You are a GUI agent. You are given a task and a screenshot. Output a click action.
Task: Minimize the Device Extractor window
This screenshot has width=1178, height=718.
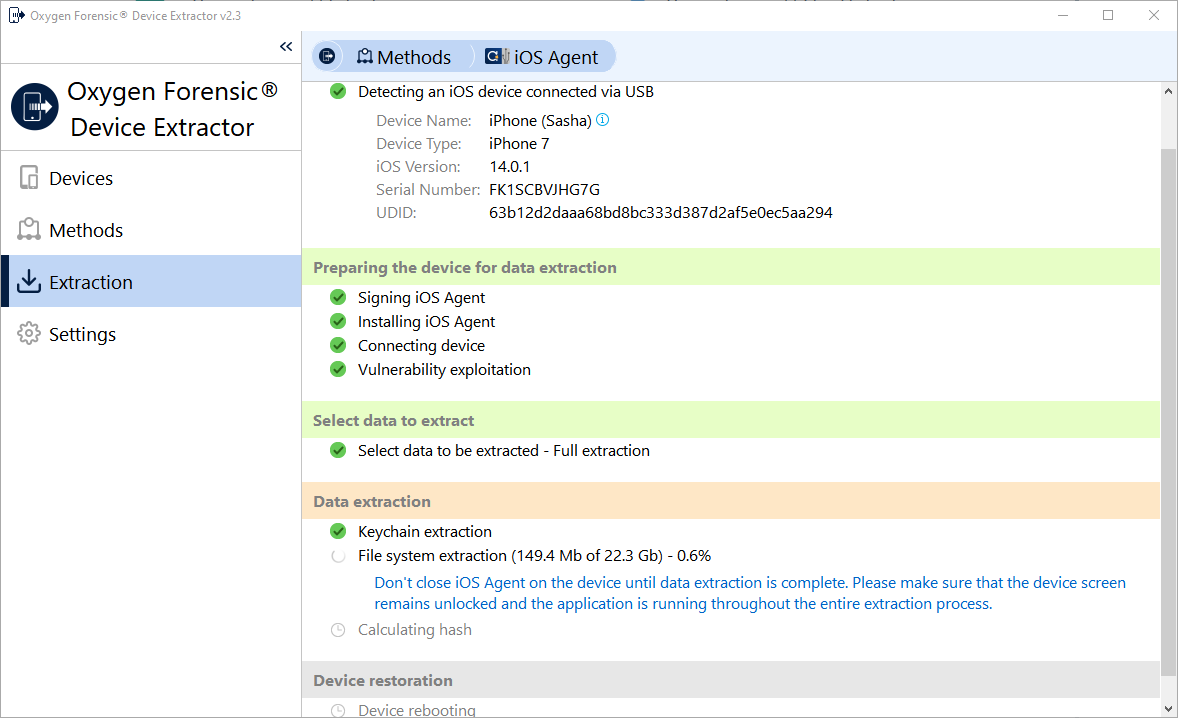[x=1062, y=15]
